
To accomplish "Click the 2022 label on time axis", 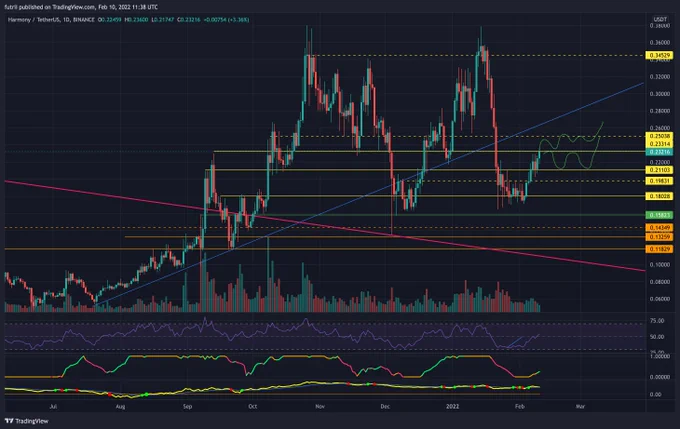I will coord(452,406).
